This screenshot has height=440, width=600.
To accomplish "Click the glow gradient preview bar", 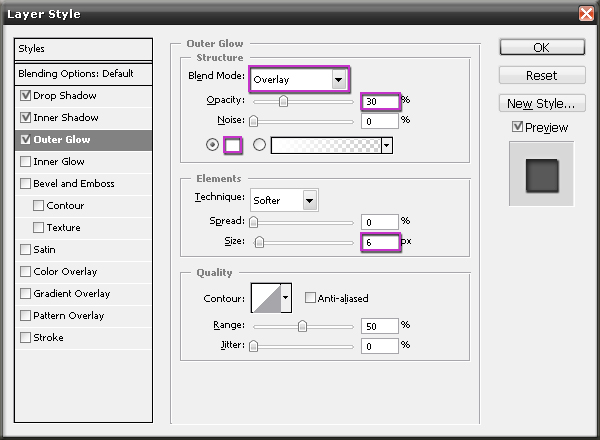I will click(326, 145).
